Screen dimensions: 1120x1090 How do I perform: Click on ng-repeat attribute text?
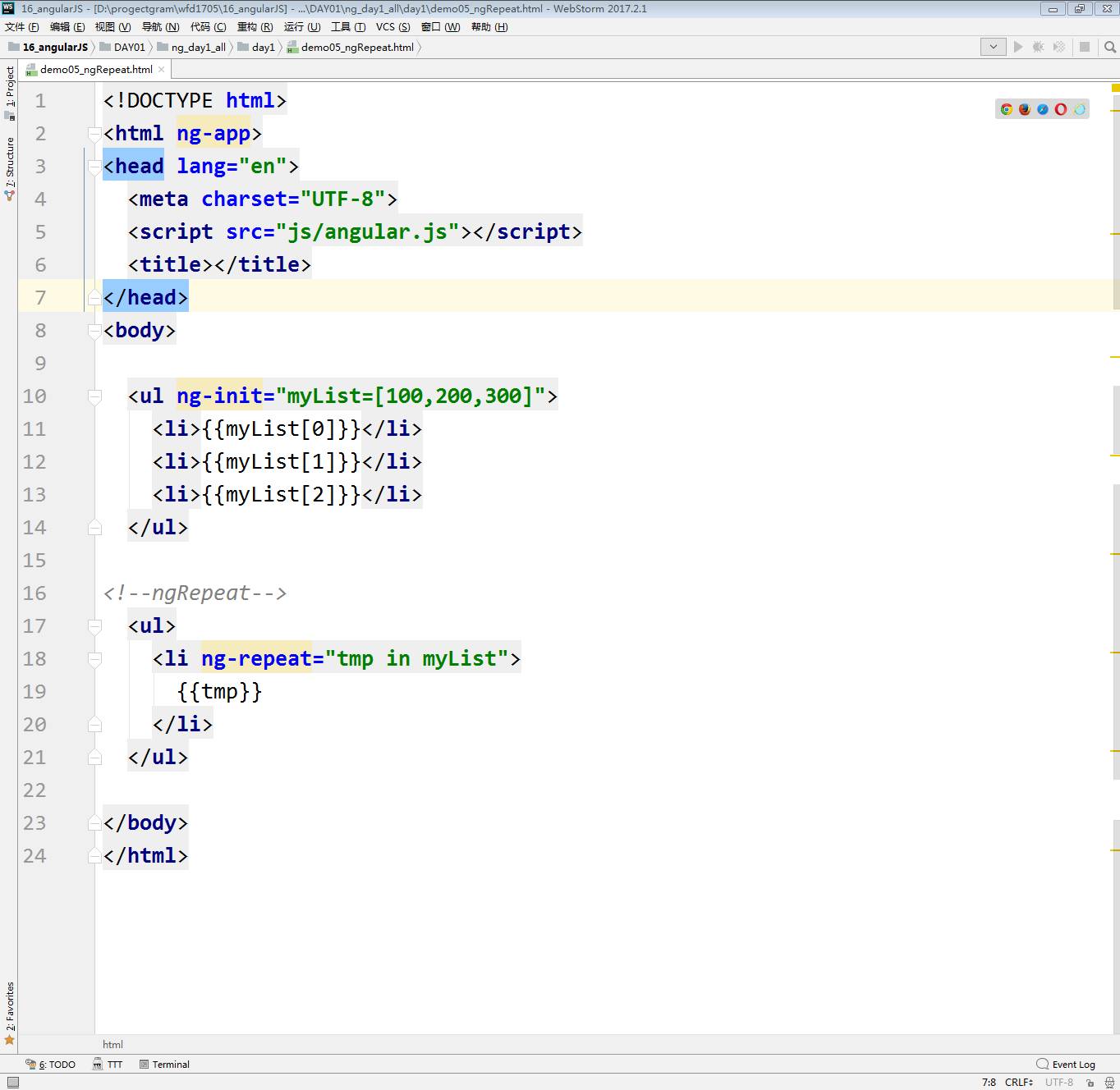(256, 658)
